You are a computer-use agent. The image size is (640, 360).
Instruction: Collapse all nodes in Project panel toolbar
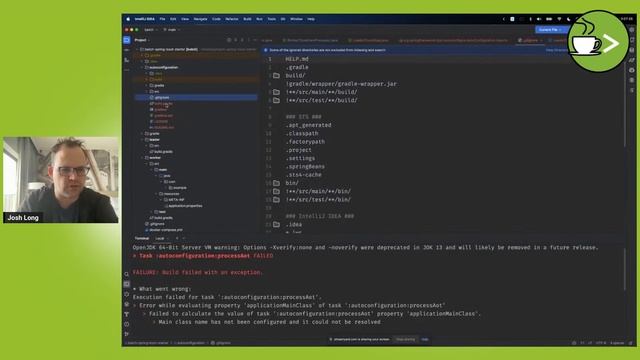point(242,40)
